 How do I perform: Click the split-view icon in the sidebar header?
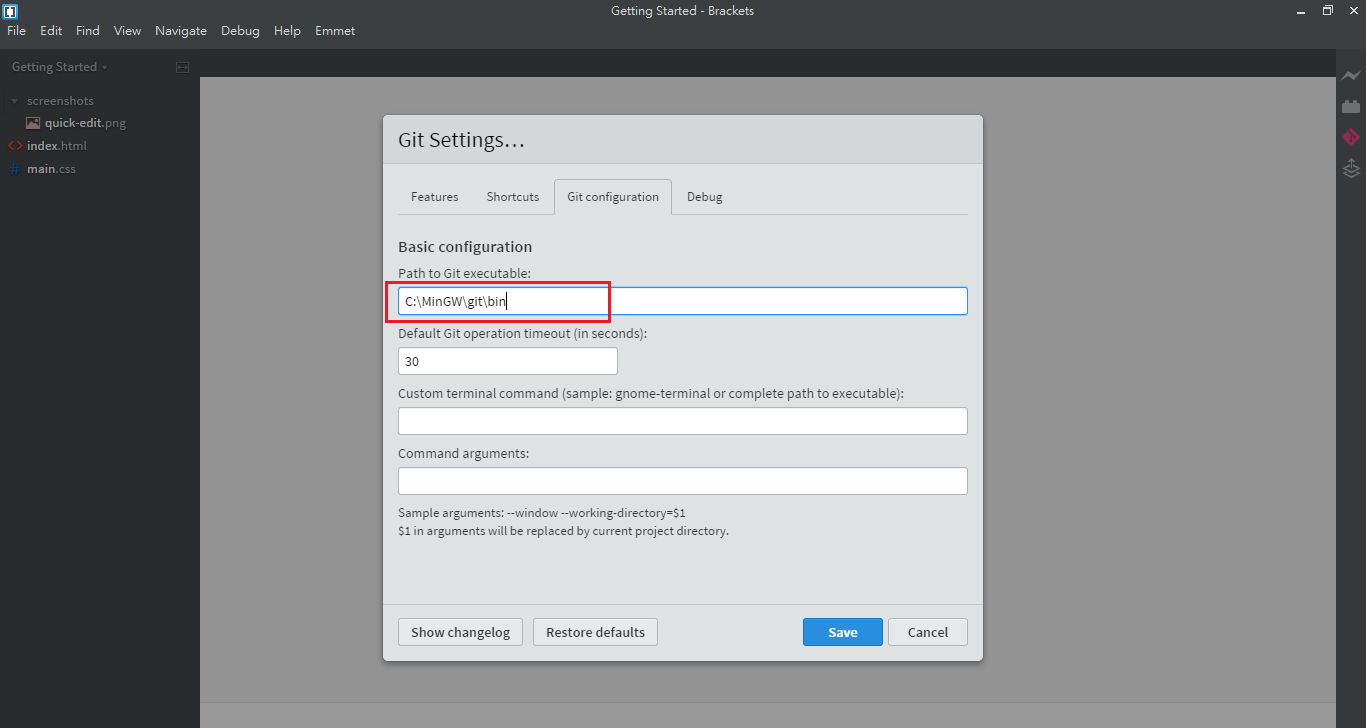(182, 67)
